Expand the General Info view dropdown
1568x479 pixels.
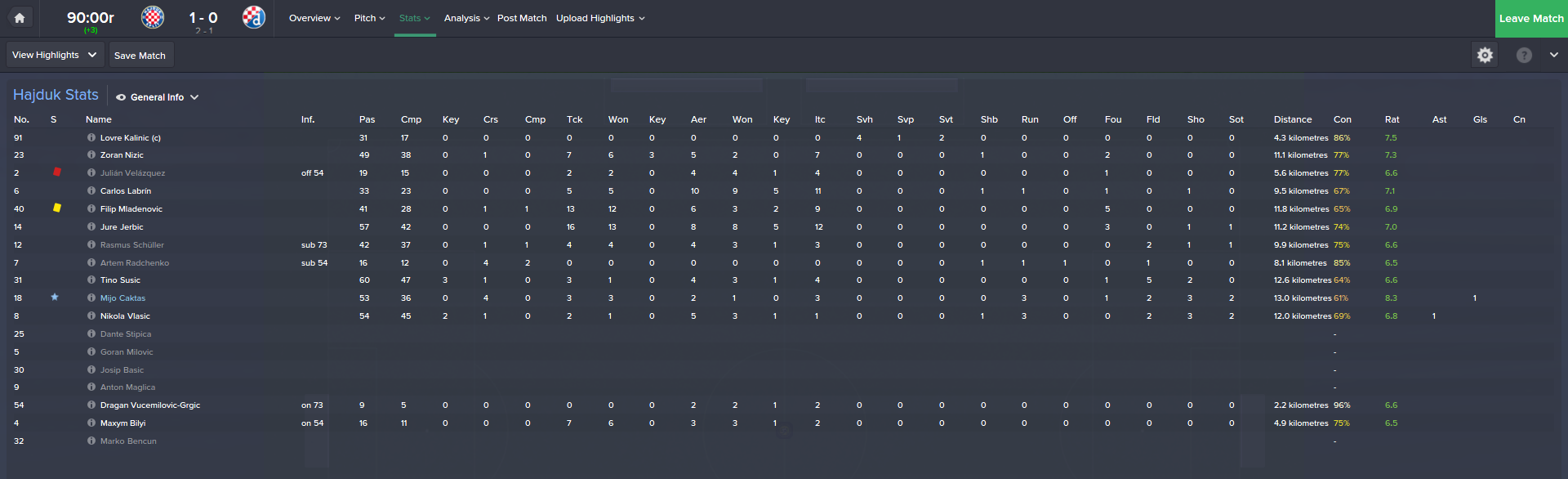(x=158, y=97)
